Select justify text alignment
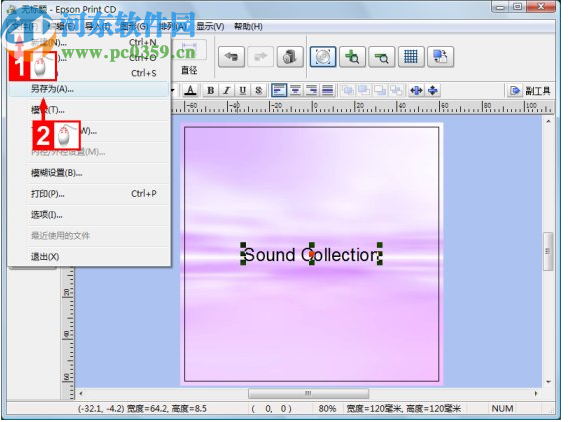Screen dimensions: 570x422 click(x=328, y=90)
